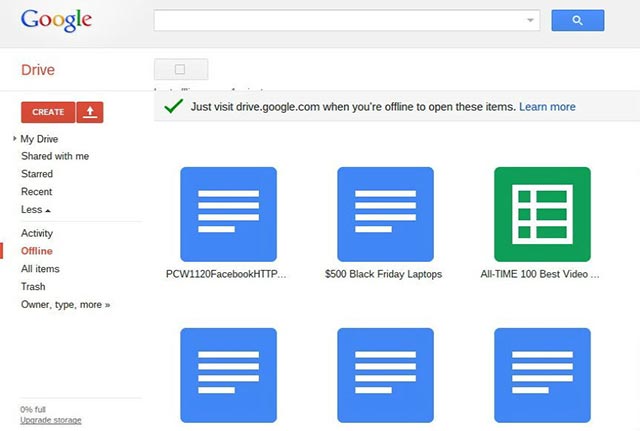The width and height of the screenshot is (640, 431).
Task: Follow the Learn more link
Action: [x=547, y=107]
